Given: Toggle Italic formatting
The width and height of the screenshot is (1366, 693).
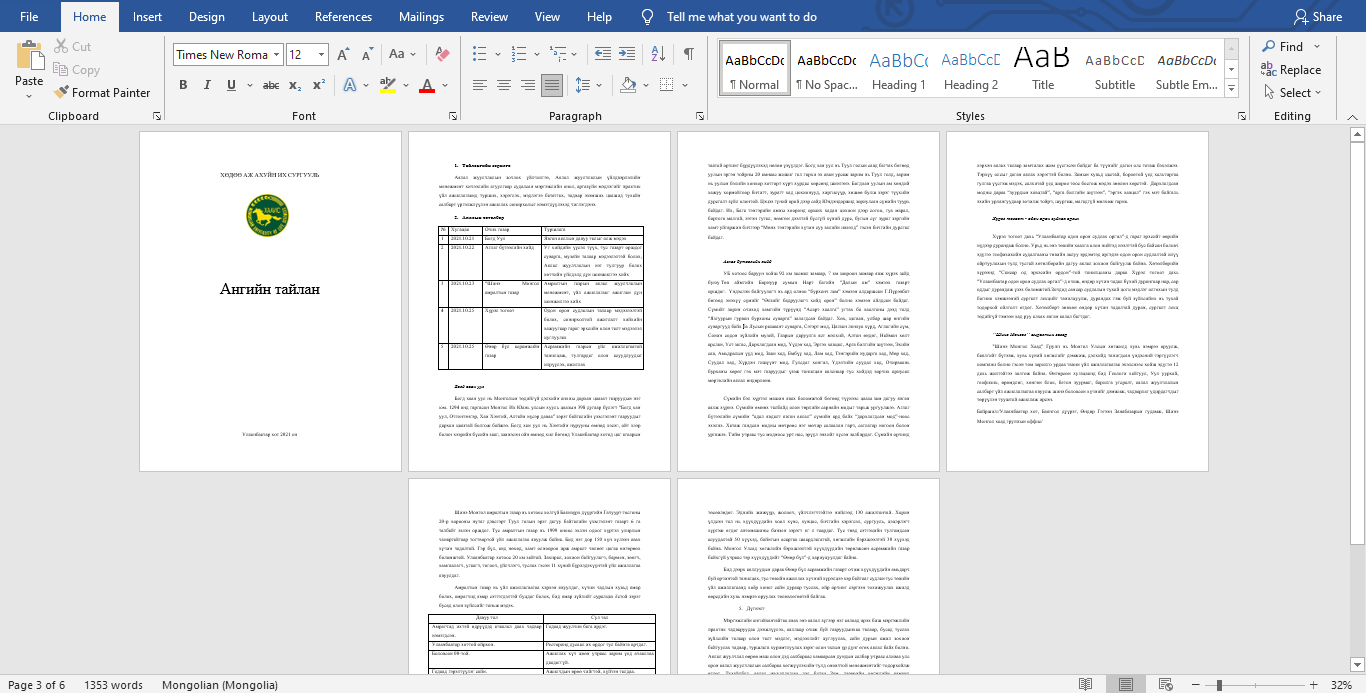Looking at the screenshot, I should [x=209, y=86].
